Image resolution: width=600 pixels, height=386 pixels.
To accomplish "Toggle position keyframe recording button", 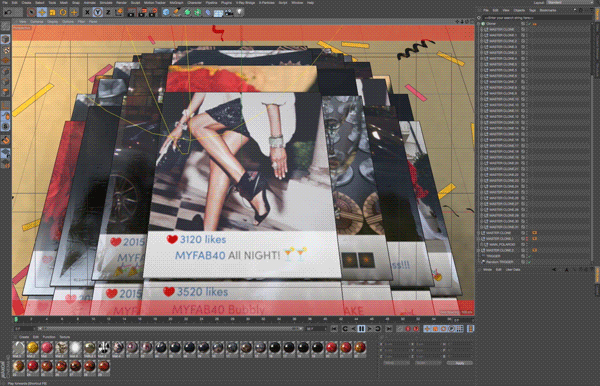I will tap(427, 329).
